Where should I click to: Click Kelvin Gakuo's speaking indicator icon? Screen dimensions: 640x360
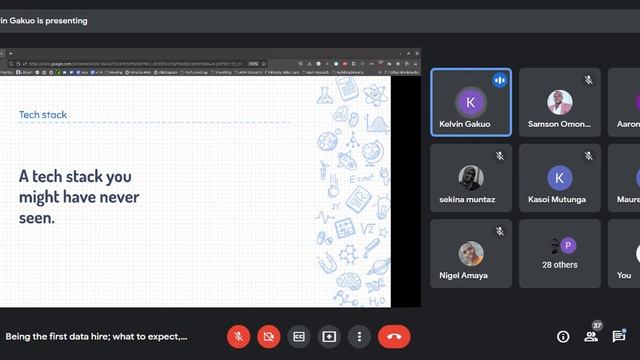[500, 80]
